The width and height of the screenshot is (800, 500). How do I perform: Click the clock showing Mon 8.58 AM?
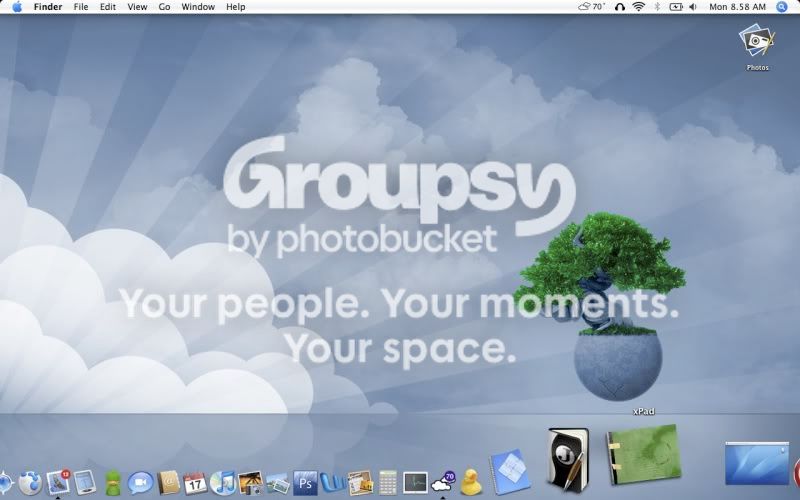[x=737, y=7]
